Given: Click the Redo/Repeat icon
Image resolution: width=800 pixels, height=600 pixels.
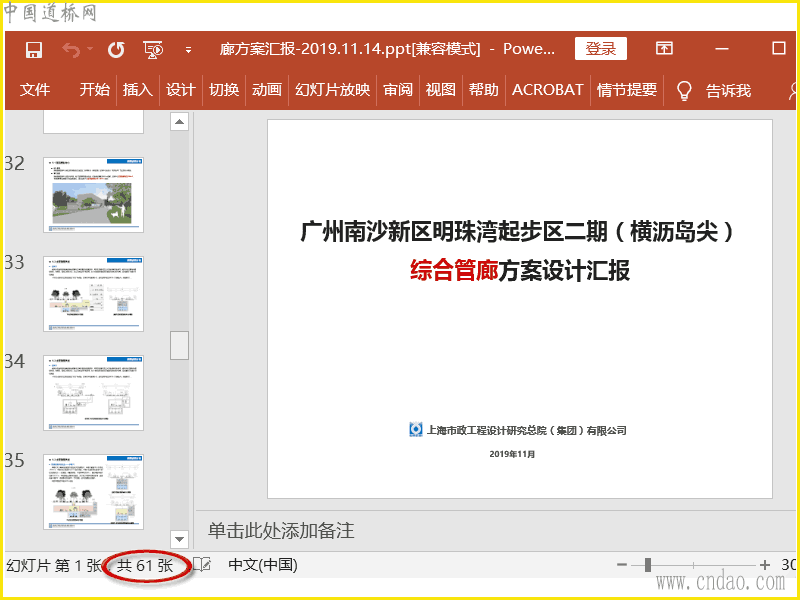Looking at the screenshot, I should coord(116,49).
